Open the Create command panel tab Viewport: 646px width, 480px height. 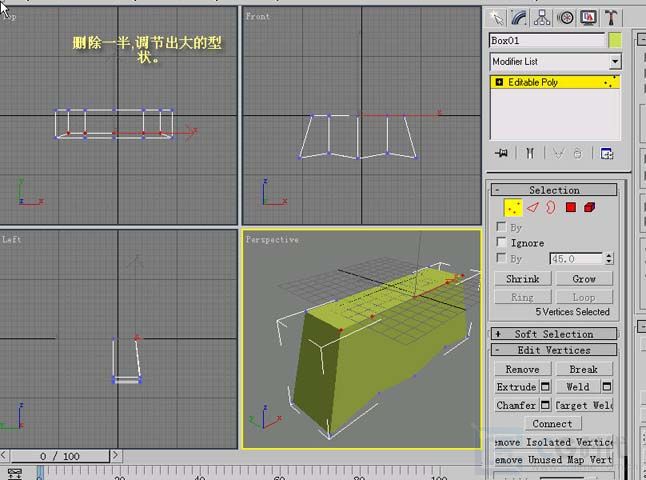[496, 18]
